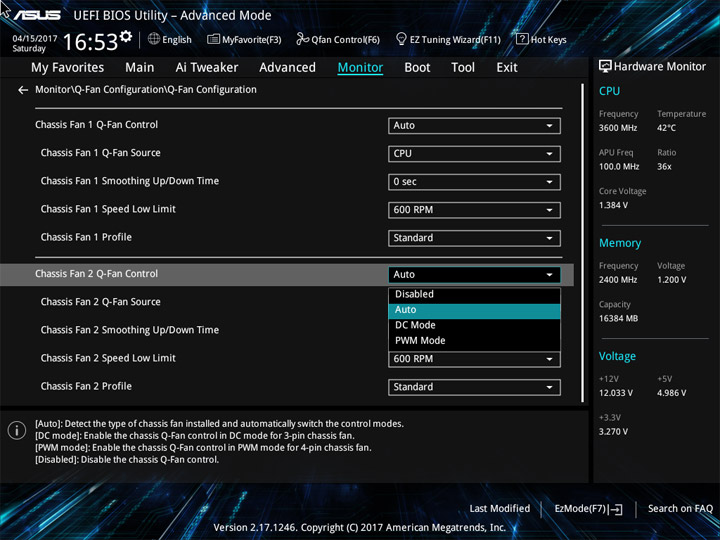Click Chassis Fan 2 Smoothing Up/Down Time label
Image resolution: width=720 pixels, height=540 pixels.
tap(129, 330)
